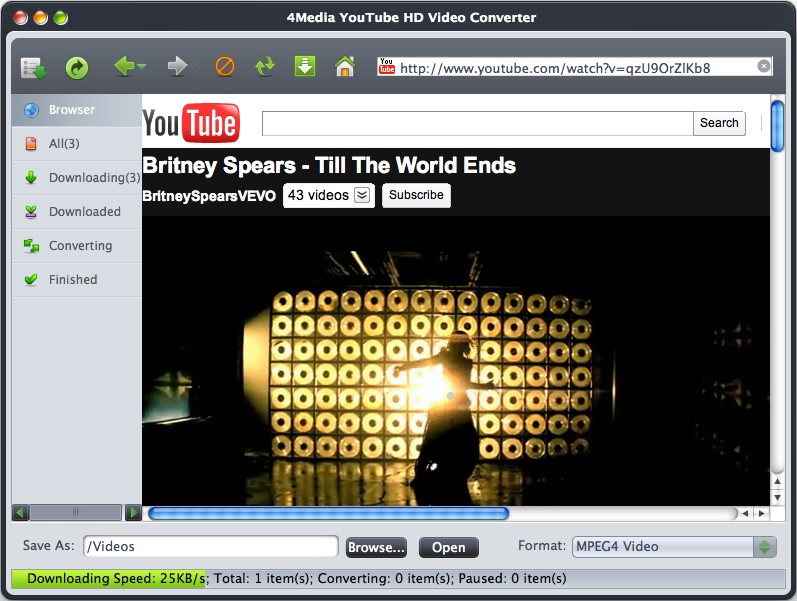Go back with the green left arrow
The image size is (797, 601).
(x=124, y=66)
